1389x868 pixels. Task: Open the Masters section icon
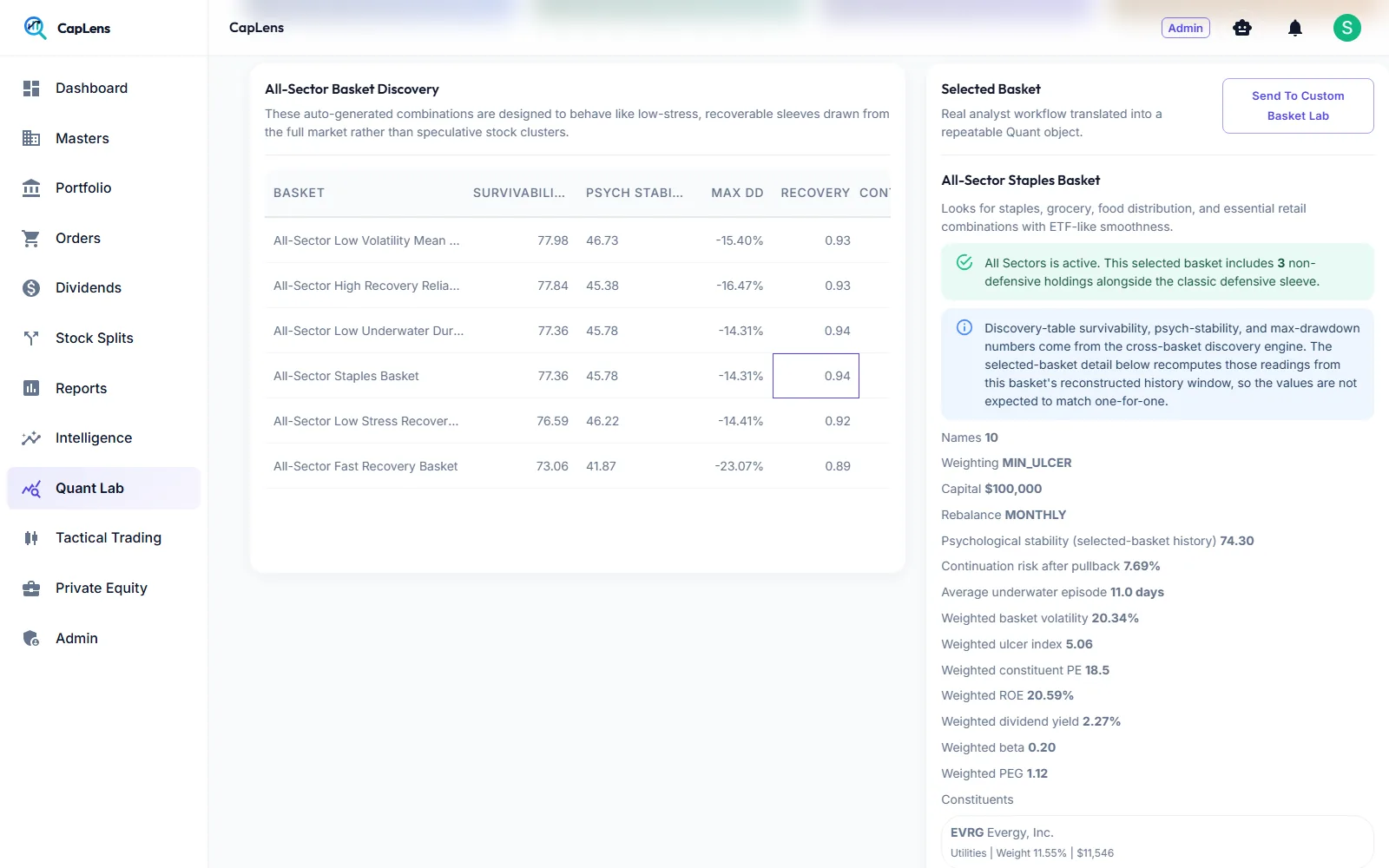[31, 138]
